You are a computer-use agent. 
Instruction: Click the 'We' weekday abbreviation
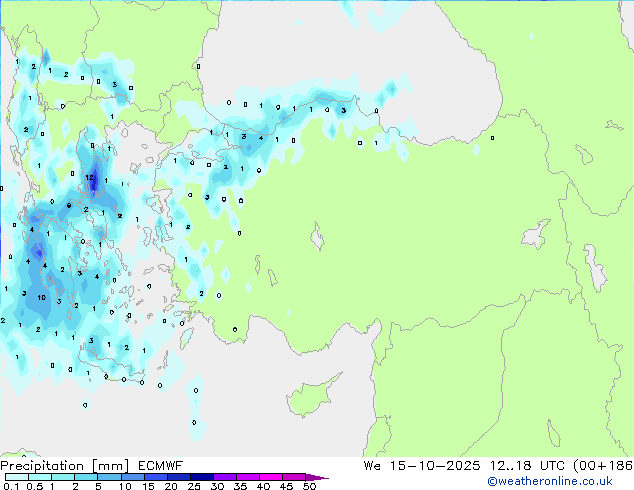point(372,466)
